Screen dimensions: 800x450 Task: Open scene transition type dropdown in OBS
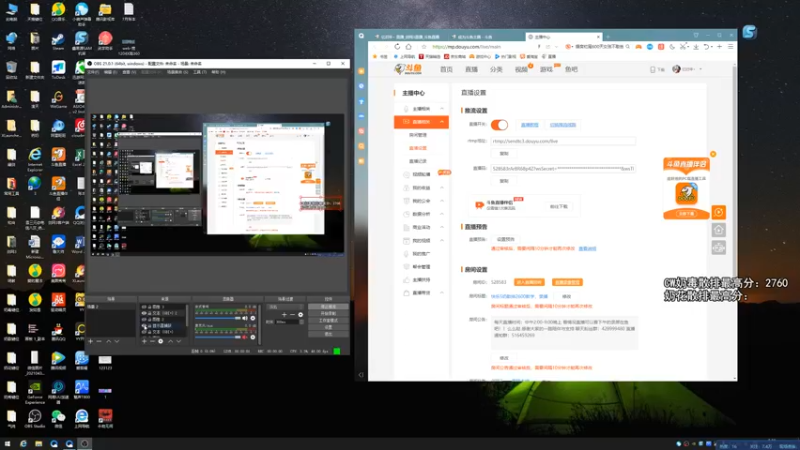286,307
